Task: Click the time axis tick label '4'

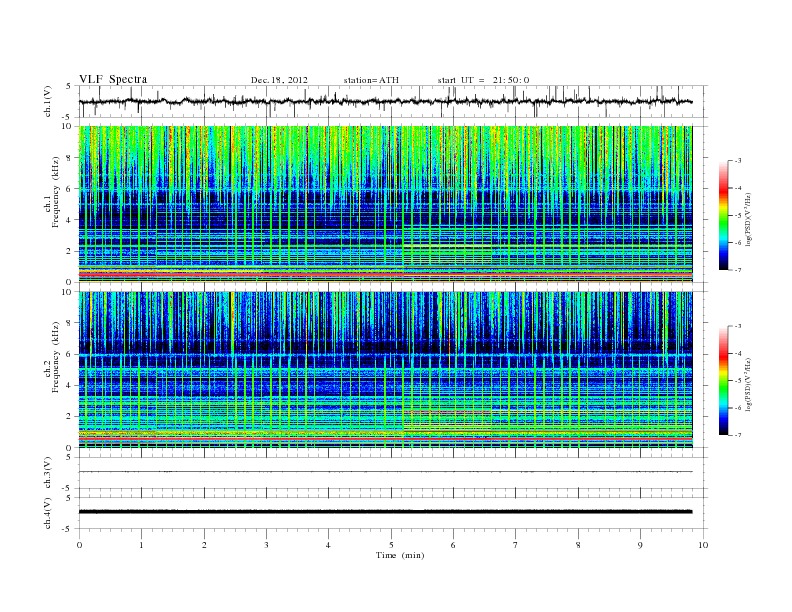Action: 328,545
